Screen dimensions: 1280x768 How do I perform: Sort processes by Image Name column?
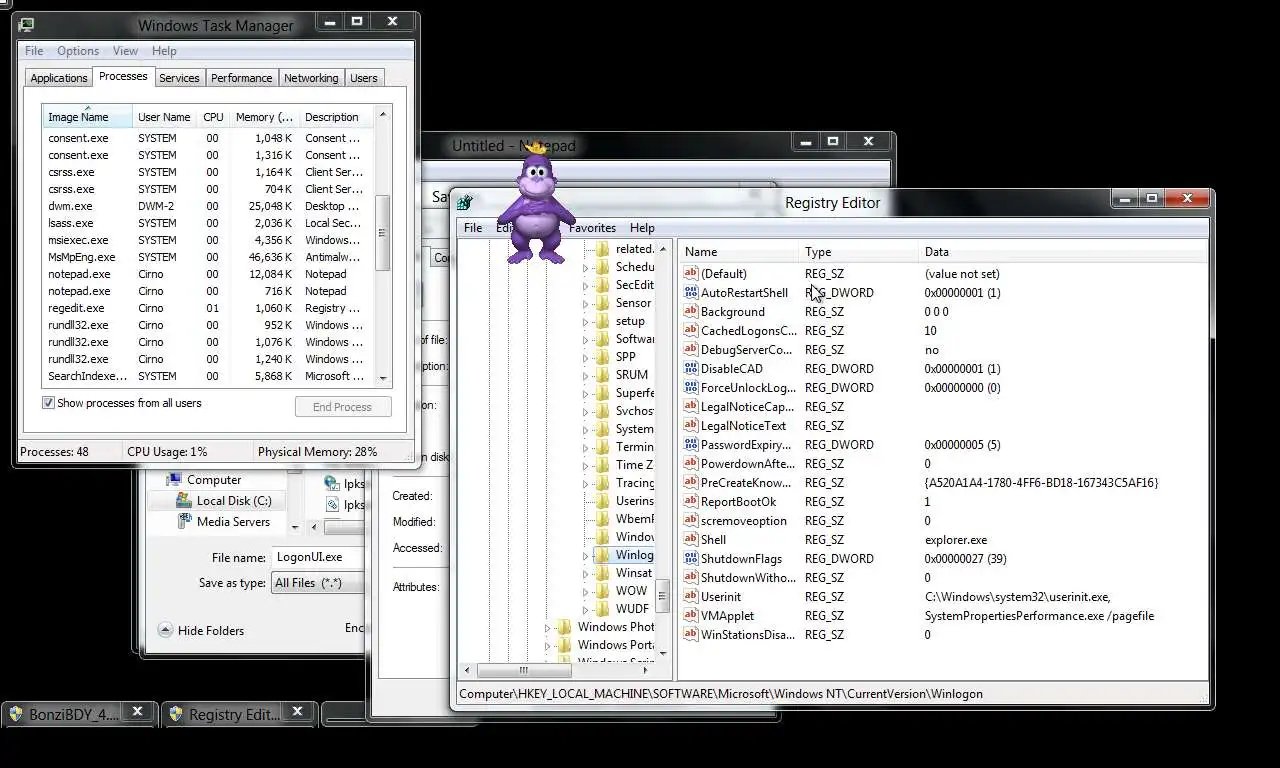pos(87,117)
